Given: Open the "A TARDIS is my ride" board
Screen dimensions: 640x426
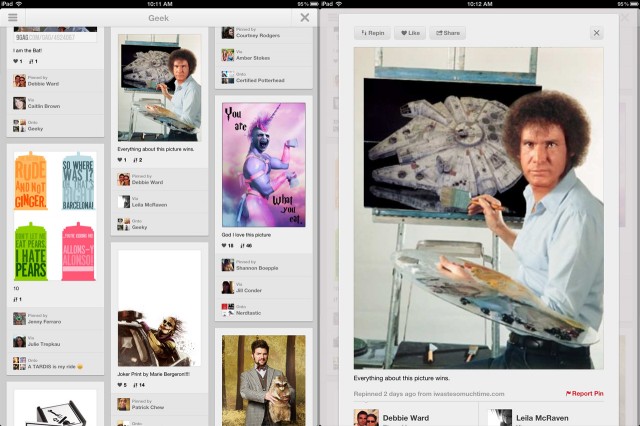Looking at the screenshot, I should pos(55,364).
